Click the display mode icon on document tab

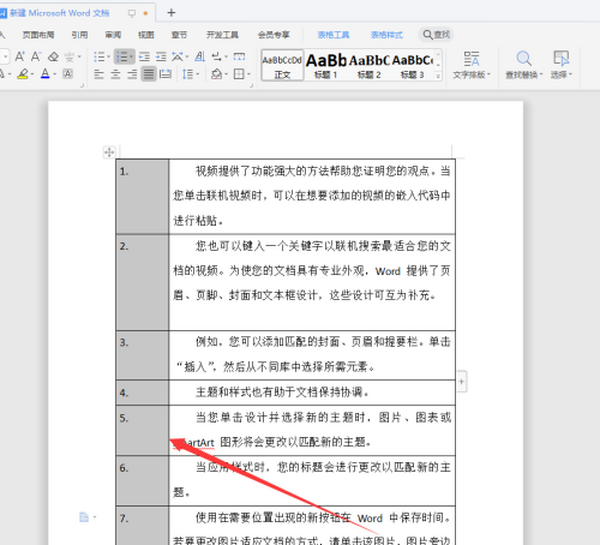pos(132,13)
